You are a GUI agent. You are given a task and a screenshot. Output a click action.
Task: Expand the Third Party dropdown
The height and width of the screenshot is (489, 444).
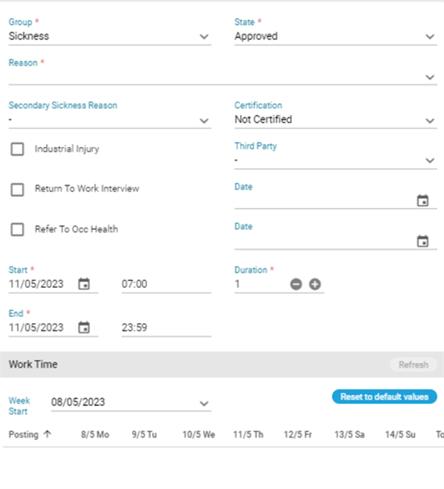tap(336, 161)
